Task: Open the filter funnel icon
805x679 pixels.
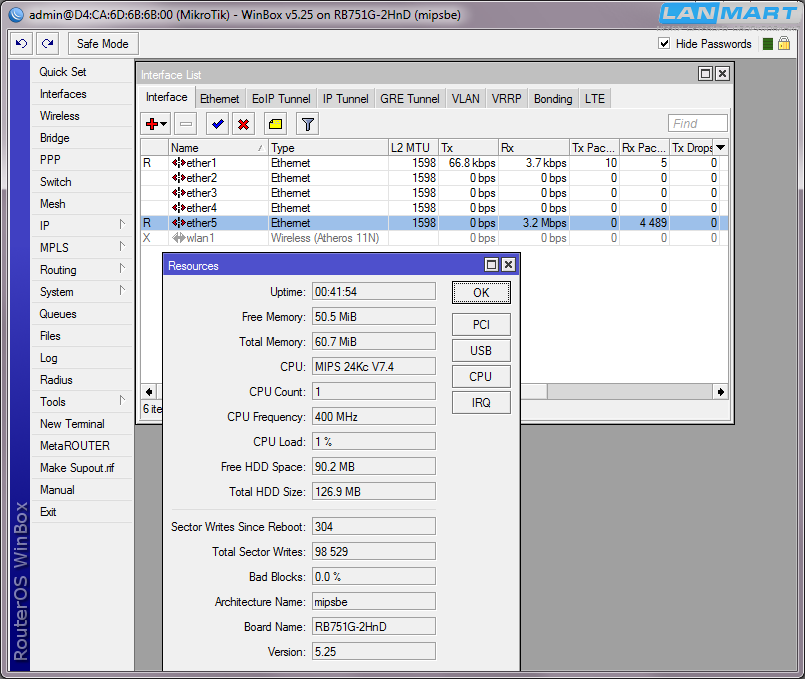Action: pos(307,124)
